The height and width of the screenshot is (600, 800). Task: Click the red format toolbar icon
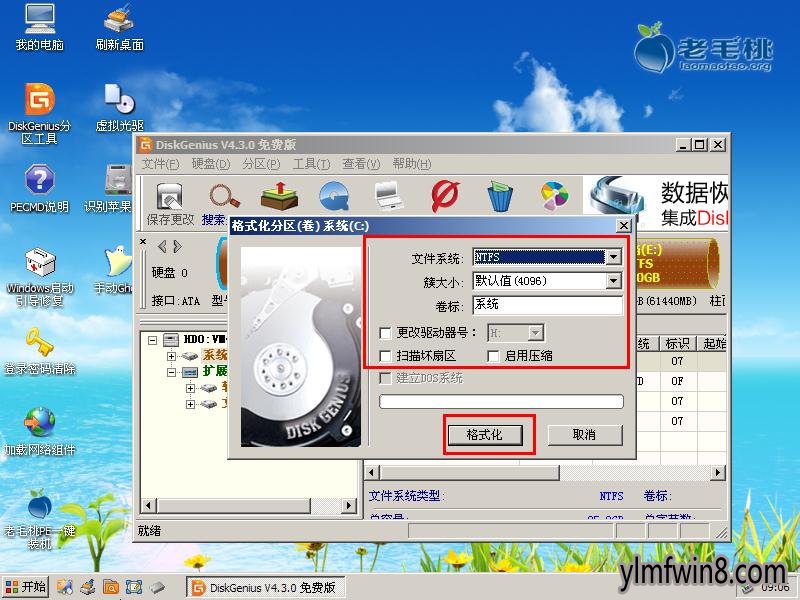[445, 196]
